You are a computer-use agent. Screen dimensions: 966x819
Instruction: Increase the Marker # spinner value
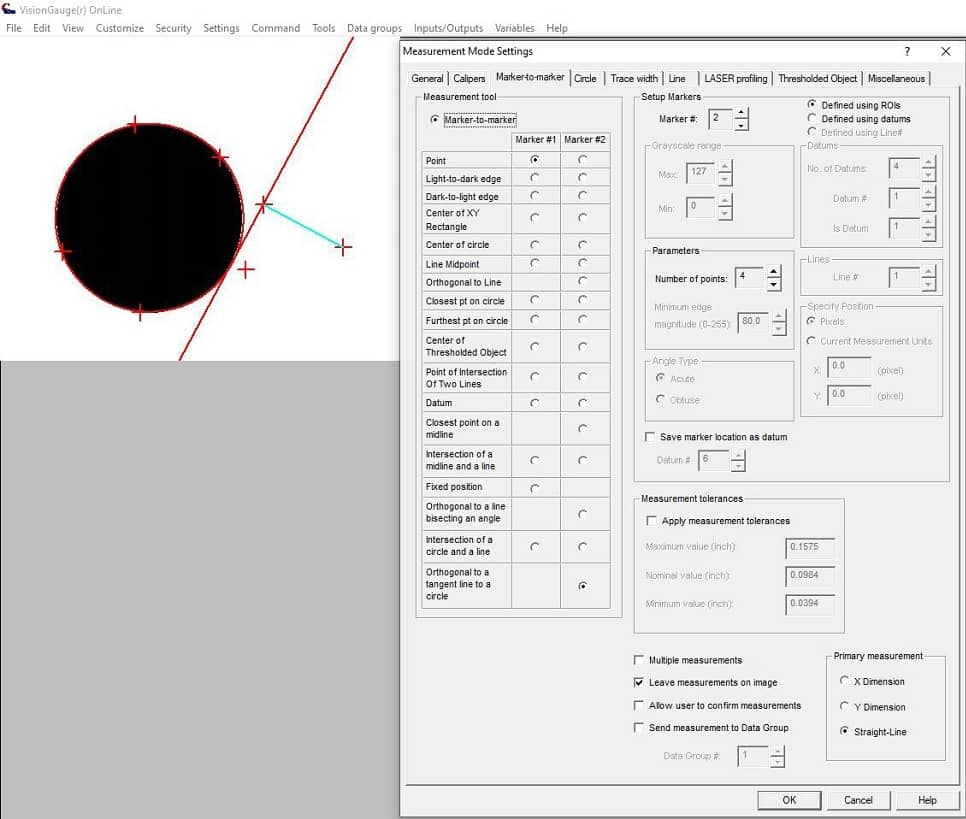(742, 113)
